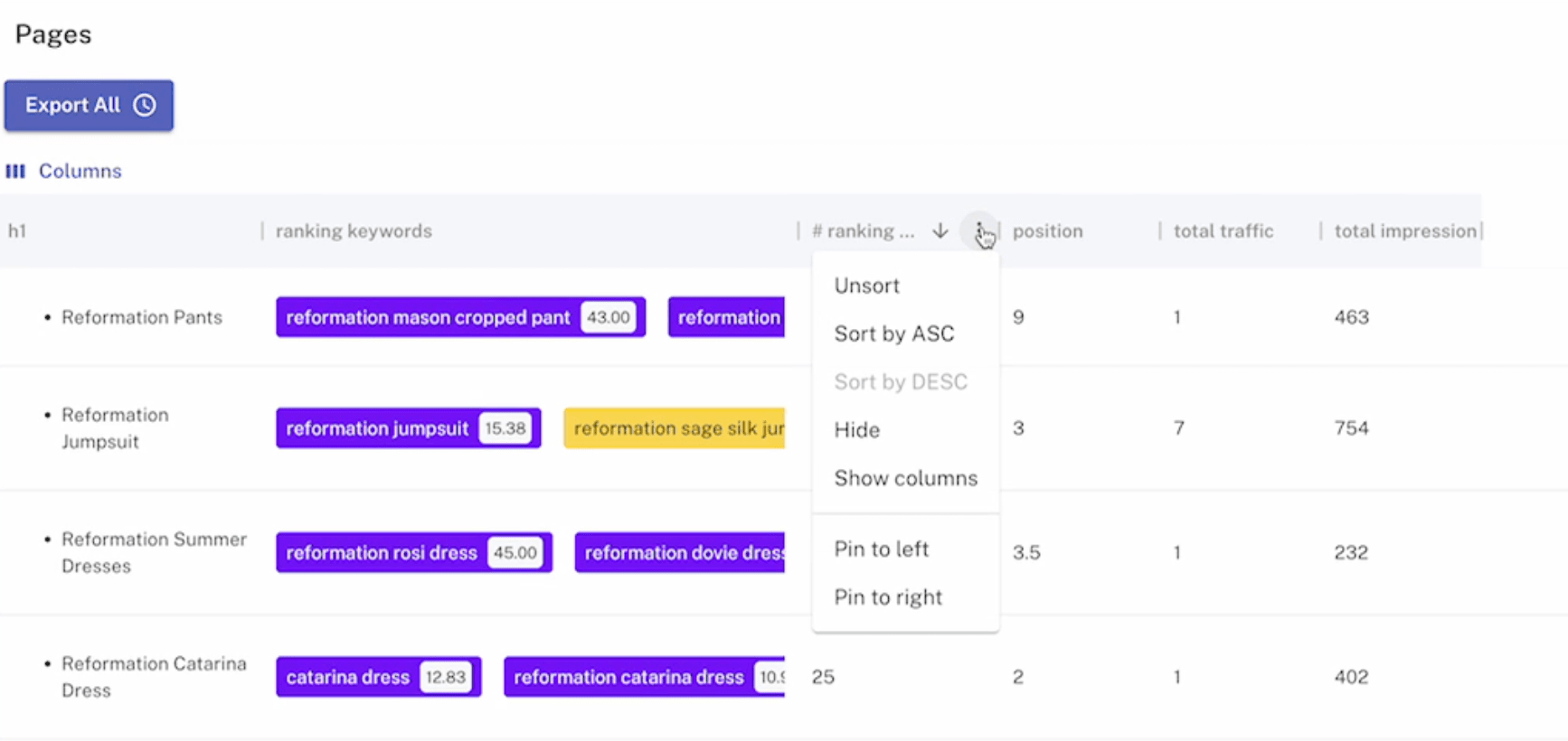Click the 463 impressions cell
This screenshot has width=1568, height=741.
pos(1352,317)
